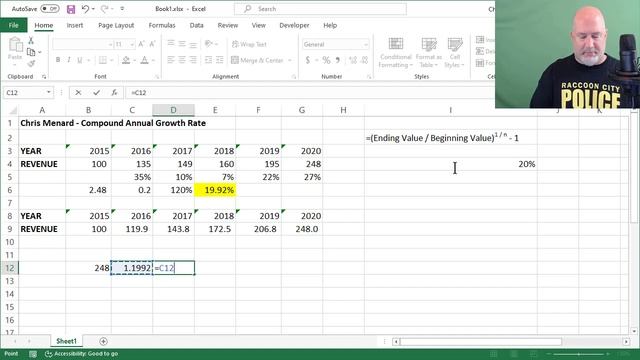This screenshot has height=360, width=640.
Task: Confirm formula with checkmark button
Action: point(96,93)
